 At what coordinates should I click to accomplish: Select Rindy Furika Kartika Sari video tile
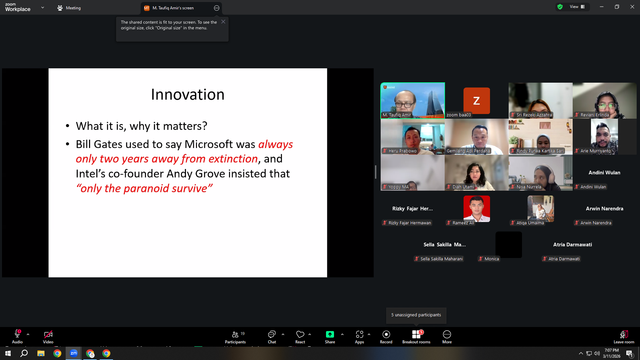point(540,137)
